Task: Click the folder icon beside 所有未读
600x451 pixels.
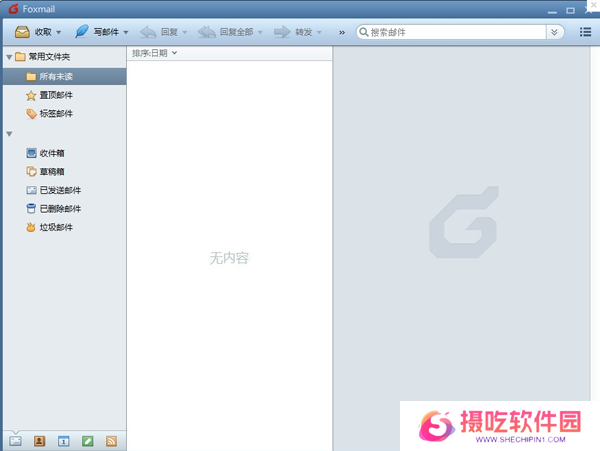Action: pyautogui.click(x=31, y=77)
